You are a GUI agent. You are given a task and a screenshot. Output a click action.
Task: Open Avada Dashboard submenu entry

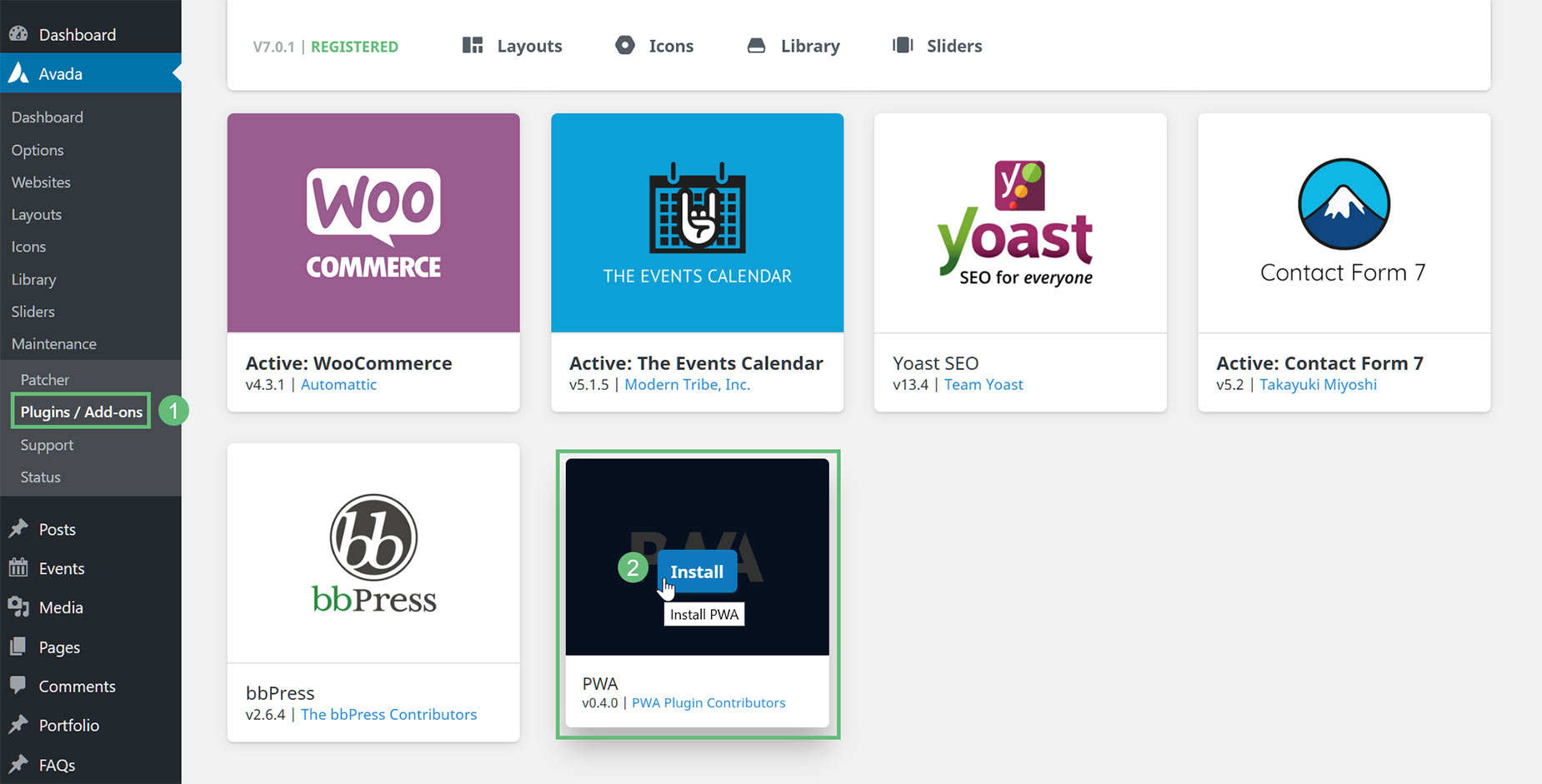[48, 117]
